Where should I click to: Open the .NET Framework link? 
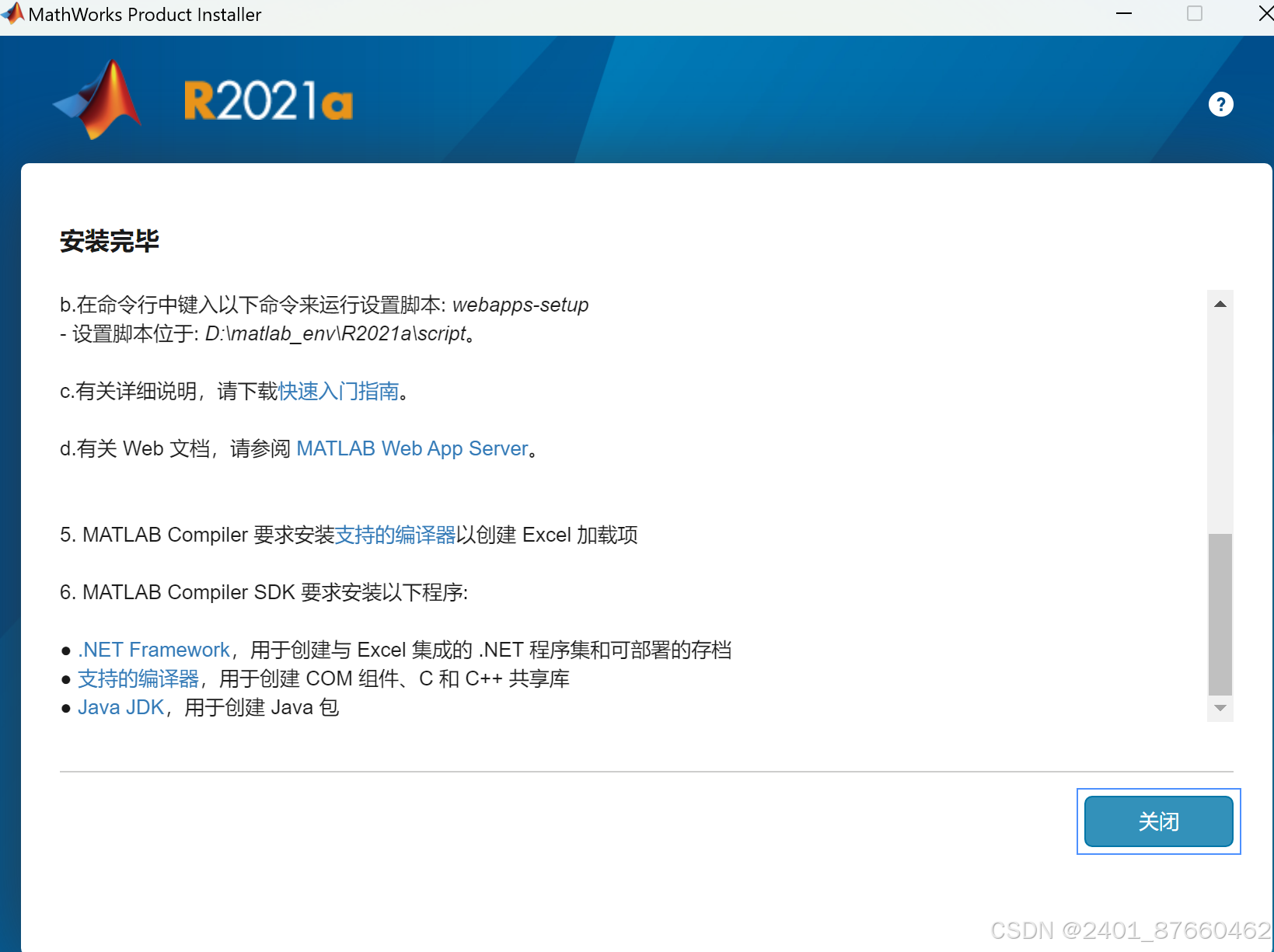[152, 650]
